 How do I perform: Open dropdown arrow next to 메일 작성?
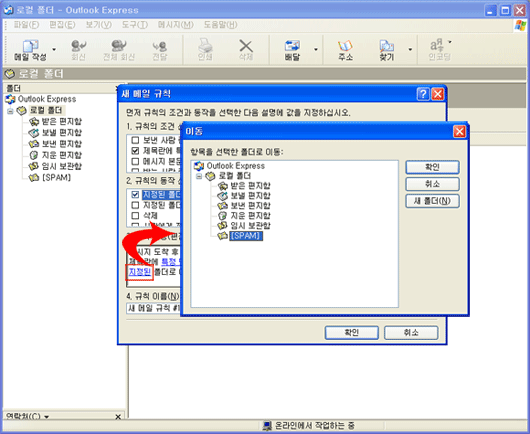(x=54, y=49)
